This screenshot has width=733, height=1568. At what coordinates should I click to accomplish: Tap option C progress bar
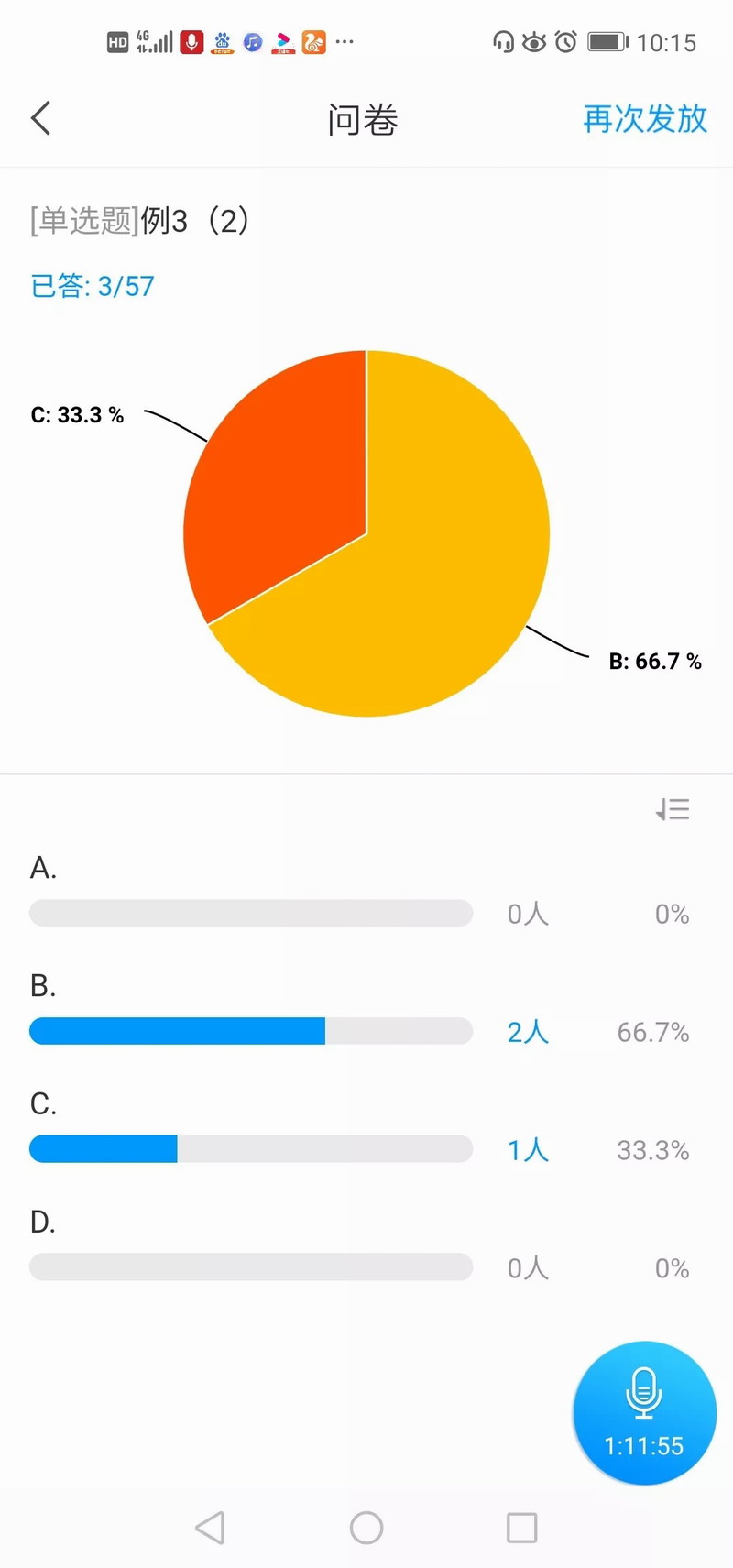tap(251, 1149)
